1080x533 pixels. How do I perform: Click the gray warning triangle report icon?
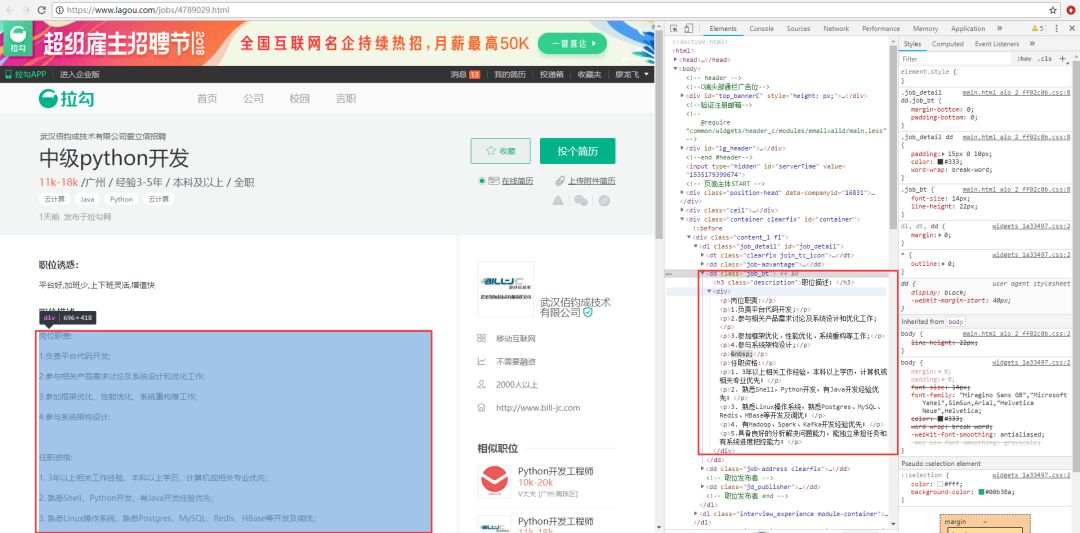[x=558, y=200]
